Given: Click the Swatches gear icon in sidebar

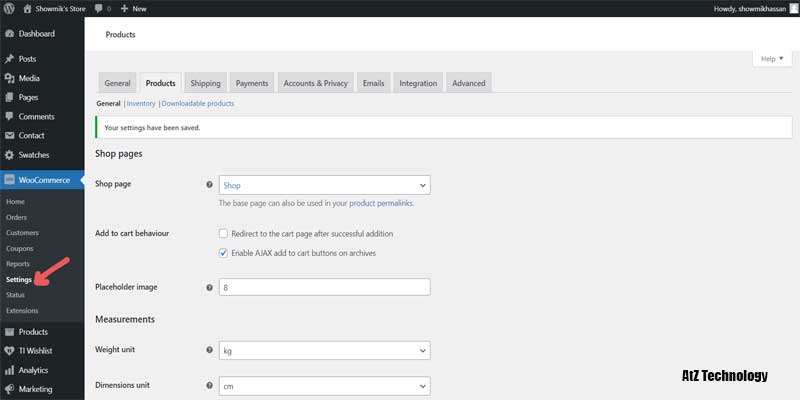Looking at the screenshot, I should (x=10, y=155).
